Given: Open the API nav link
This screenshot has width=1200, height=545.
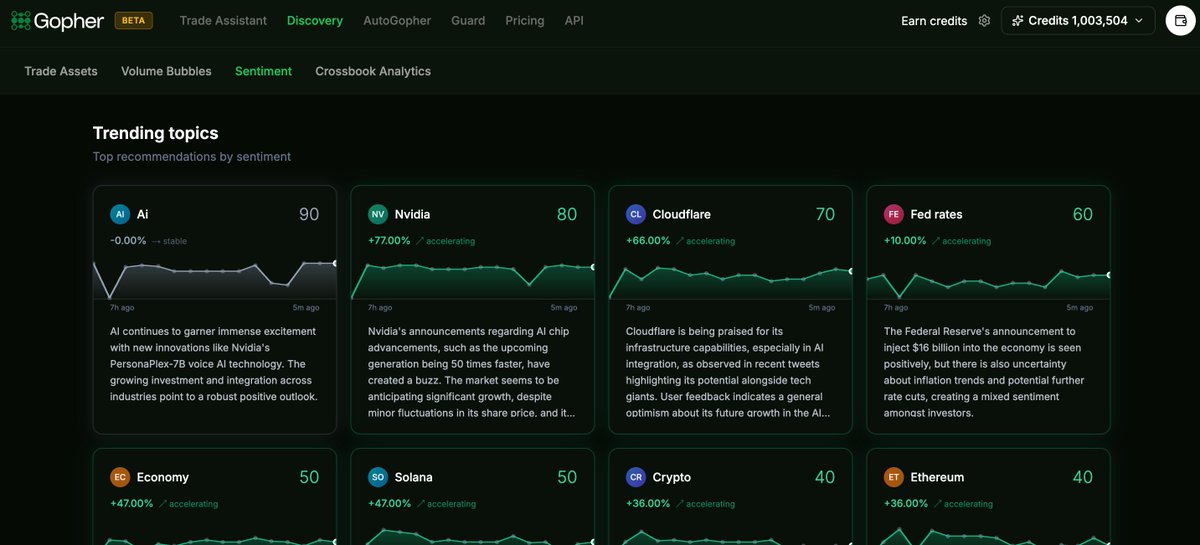Looking at the screenshot, I should (574, 20).
